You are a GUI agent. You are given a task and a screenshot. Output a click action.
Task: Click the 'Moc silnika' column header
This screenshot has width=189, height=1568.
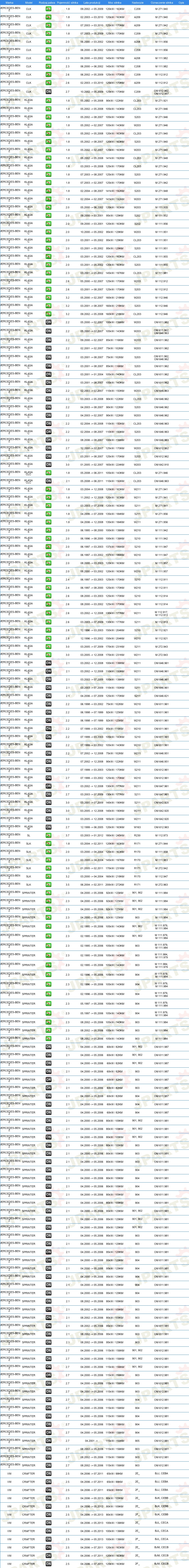115,2
